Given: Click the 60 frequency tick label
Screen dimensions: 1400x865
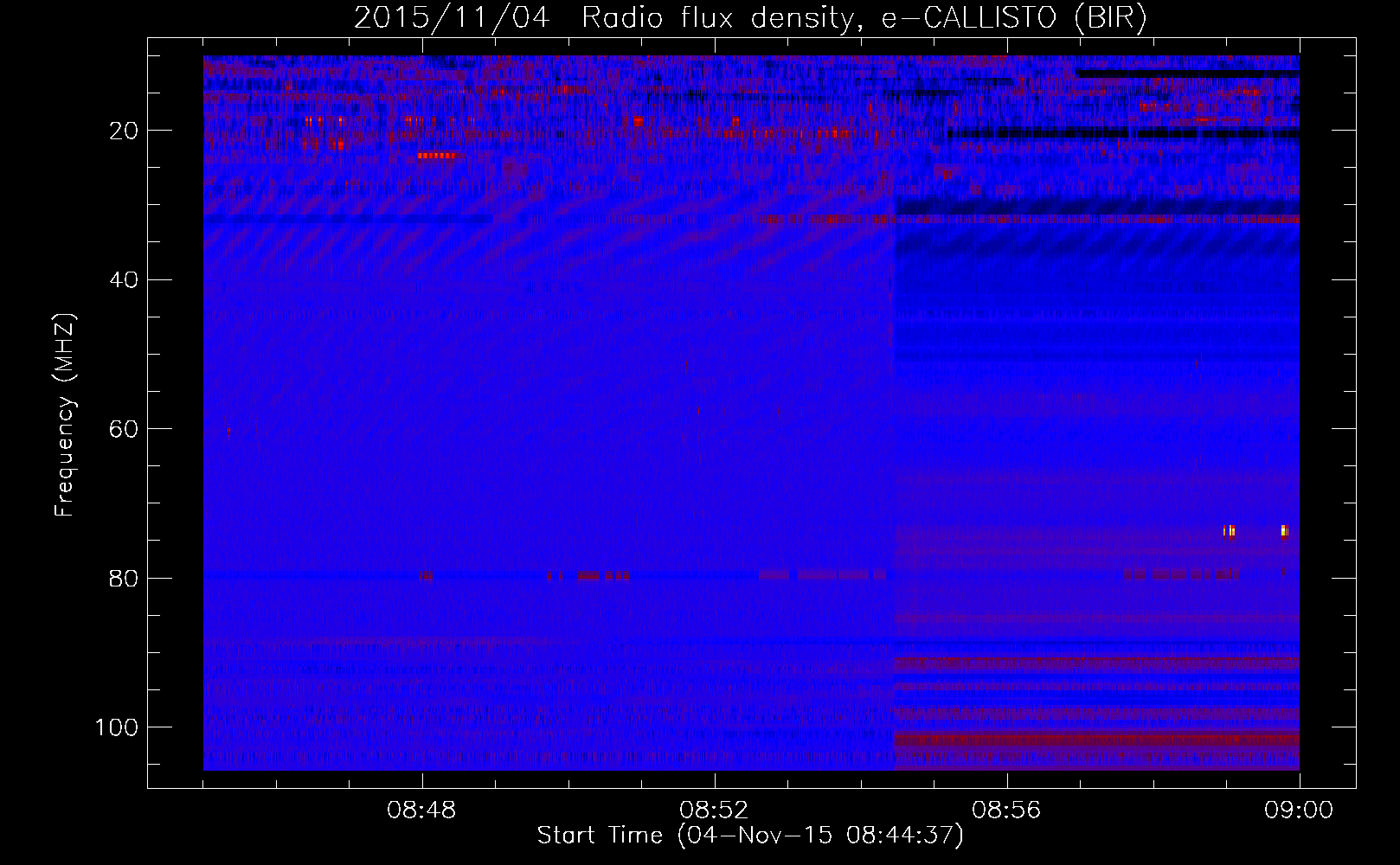Looking at the screenshot, I should click(x=125, y=429).
